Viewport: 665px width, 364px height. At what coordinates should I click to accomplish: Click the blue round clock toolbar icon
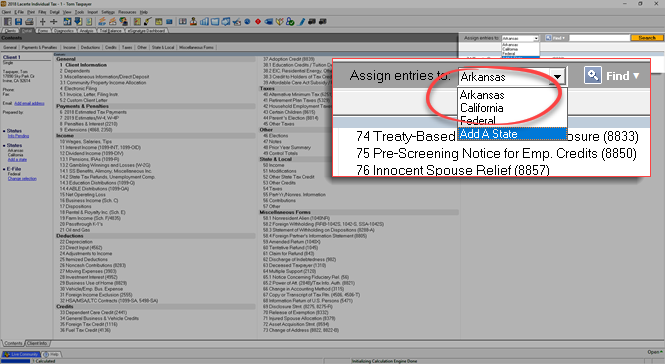pyautogui.click(x=247, y=21)
